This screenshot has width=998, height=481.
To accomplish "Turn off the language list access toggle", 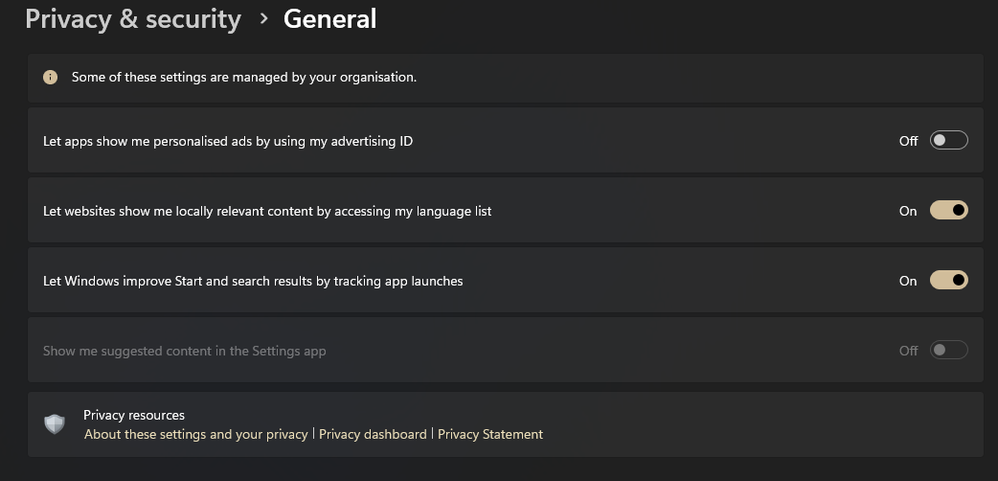I will click(948, 211).
